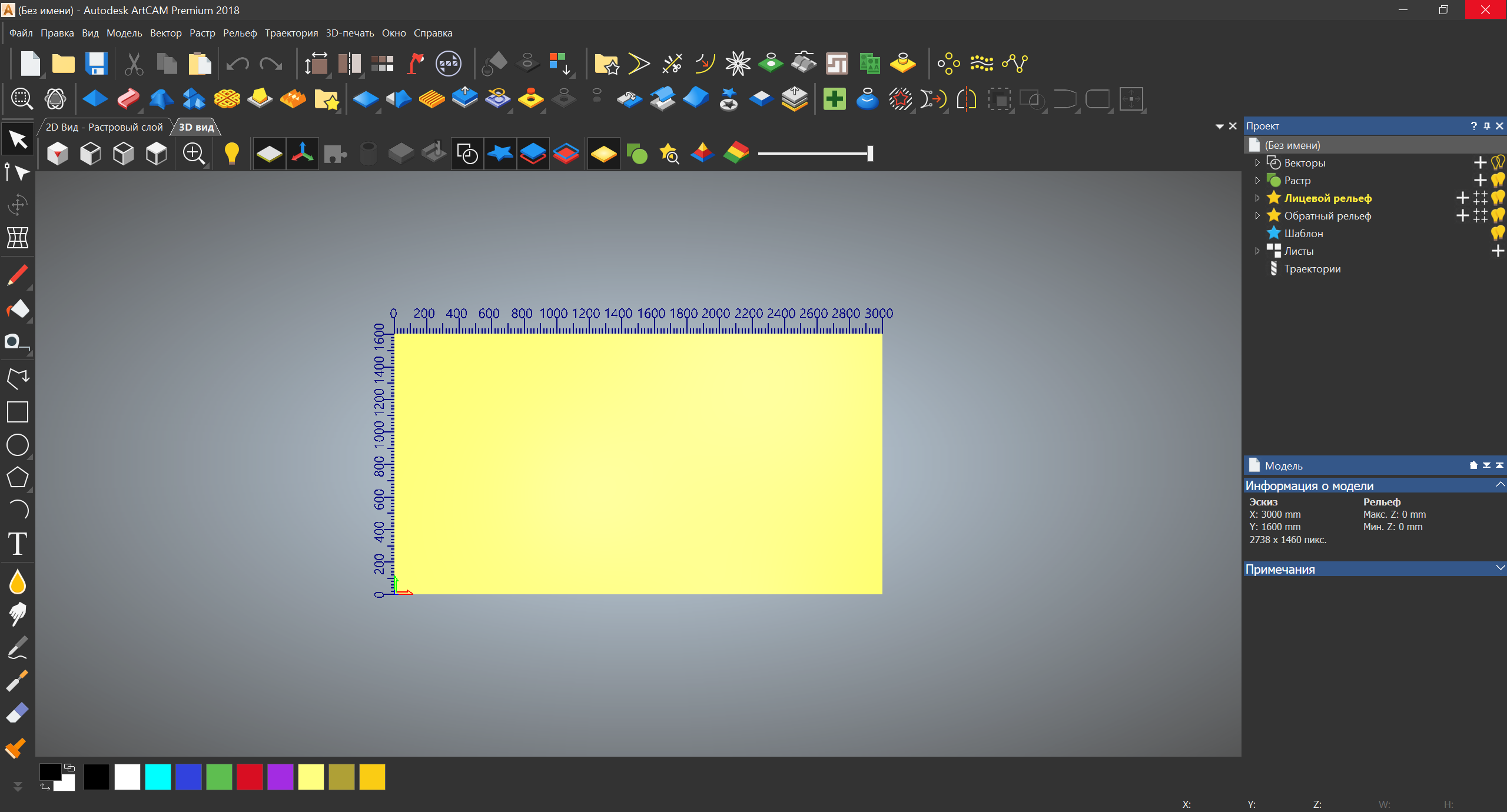1507x812 pixels.
Task: Open the Рельеф menu
Action: click(x=240, y=33)
